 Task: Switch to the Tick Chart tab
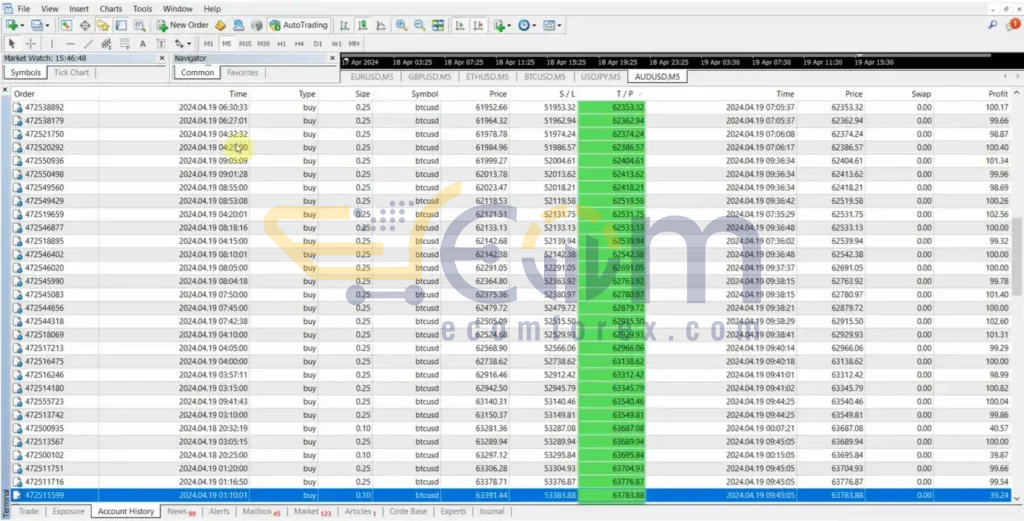71,72
